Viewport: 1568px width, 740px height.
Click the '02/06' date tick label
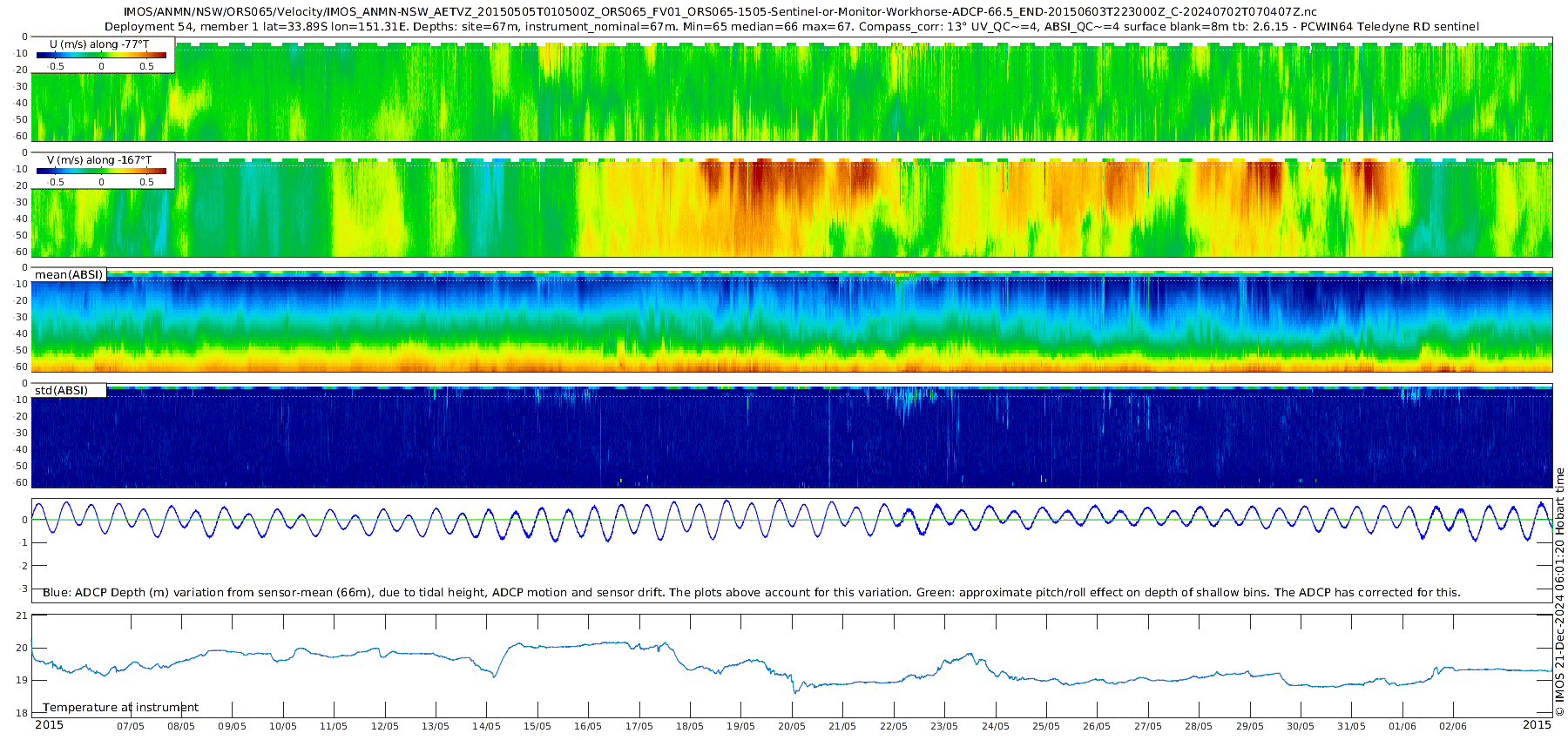pyautogui.click(x=1453, y=726)
